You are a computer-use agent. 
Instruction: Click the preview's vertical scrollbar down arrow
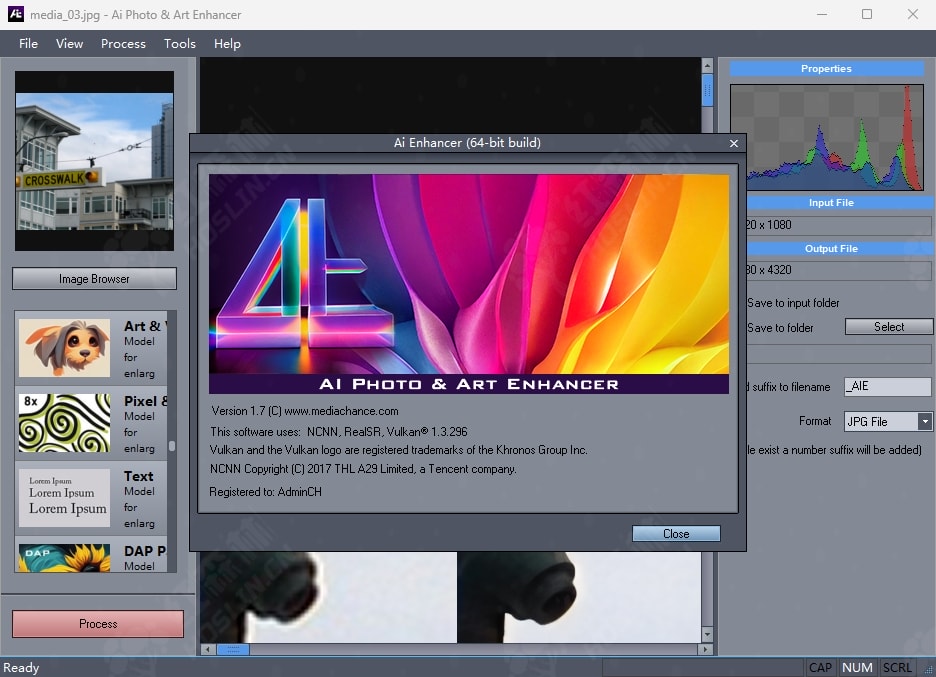click(x=707, y=634)
